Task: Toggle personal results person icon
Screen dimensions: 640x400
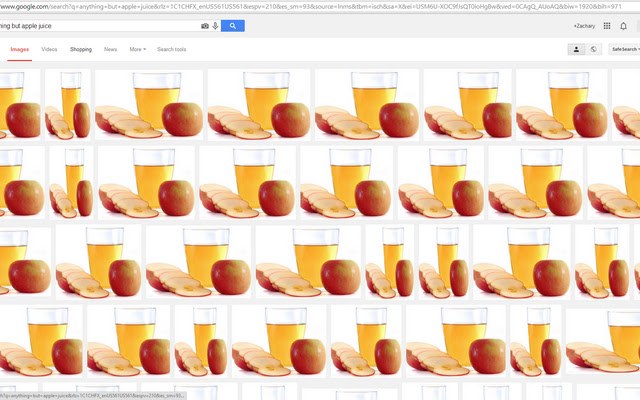Action: 577,49
